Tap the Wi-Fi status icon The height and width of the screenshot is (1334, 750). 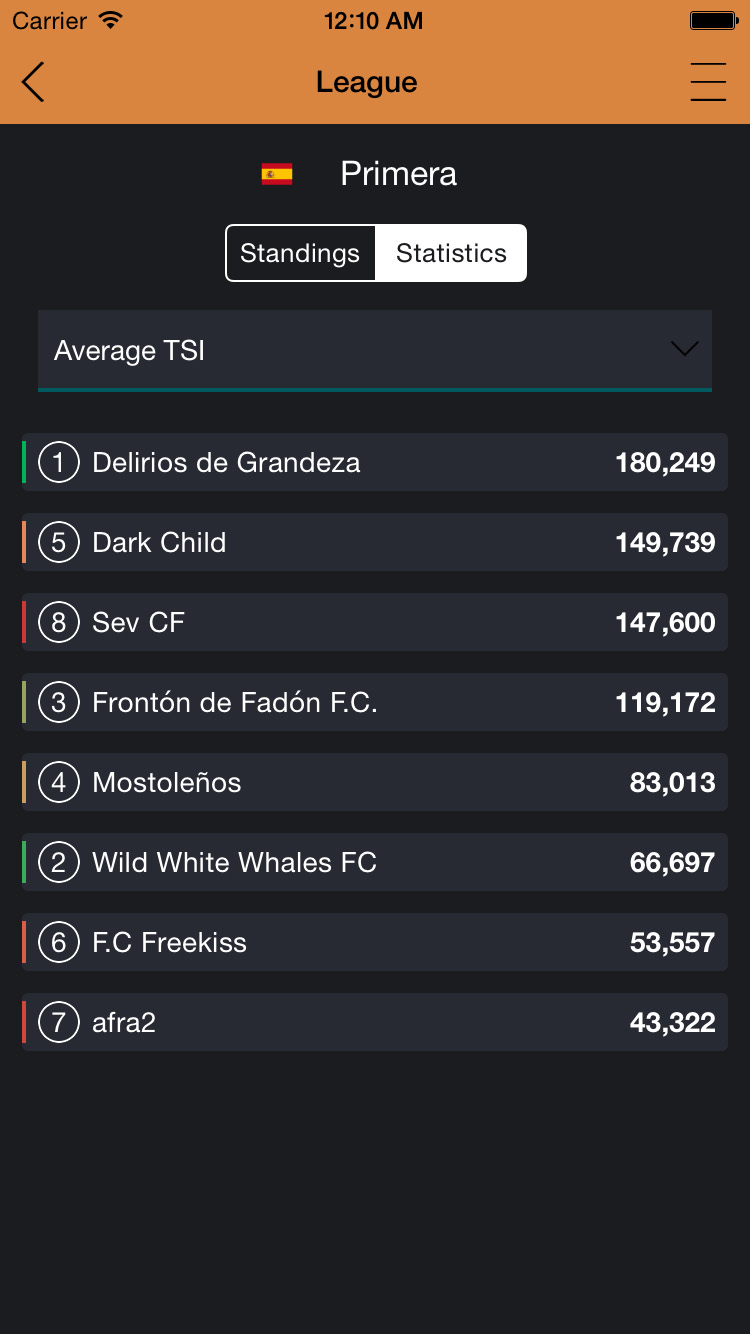pyautogui.click(x=111, y=20)
